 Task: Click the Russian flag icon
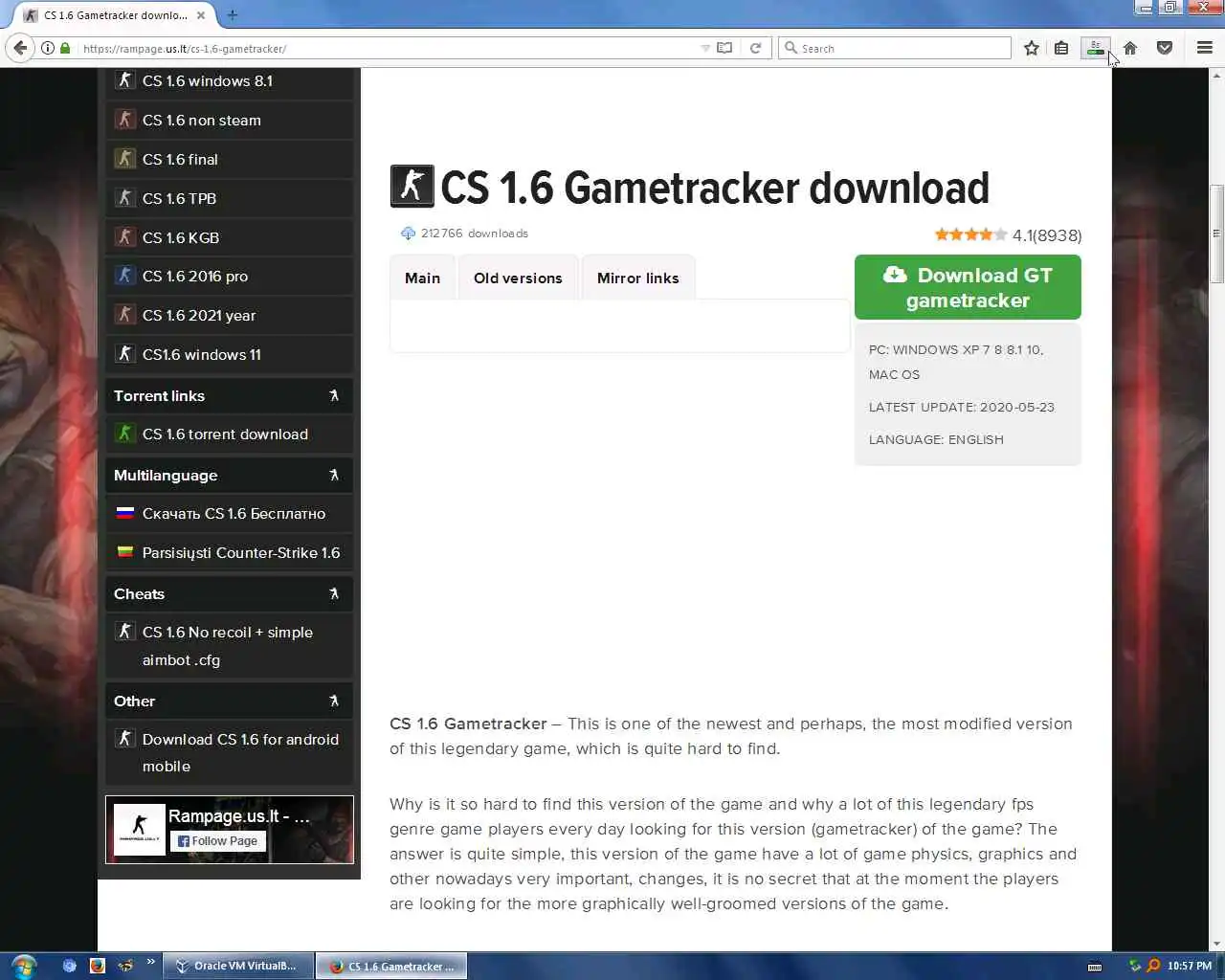pos(124,513)
